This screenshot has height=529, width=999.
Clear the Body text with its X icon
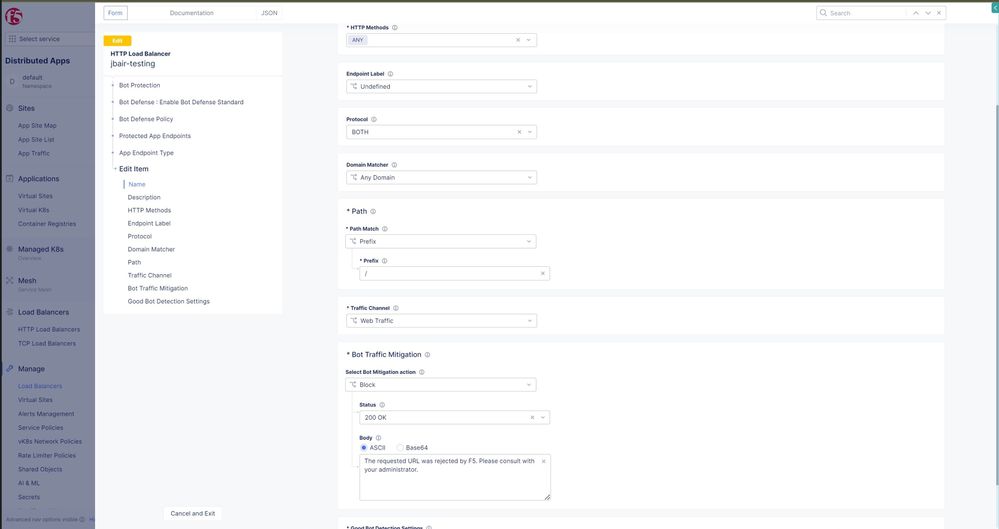coord(544,461)
